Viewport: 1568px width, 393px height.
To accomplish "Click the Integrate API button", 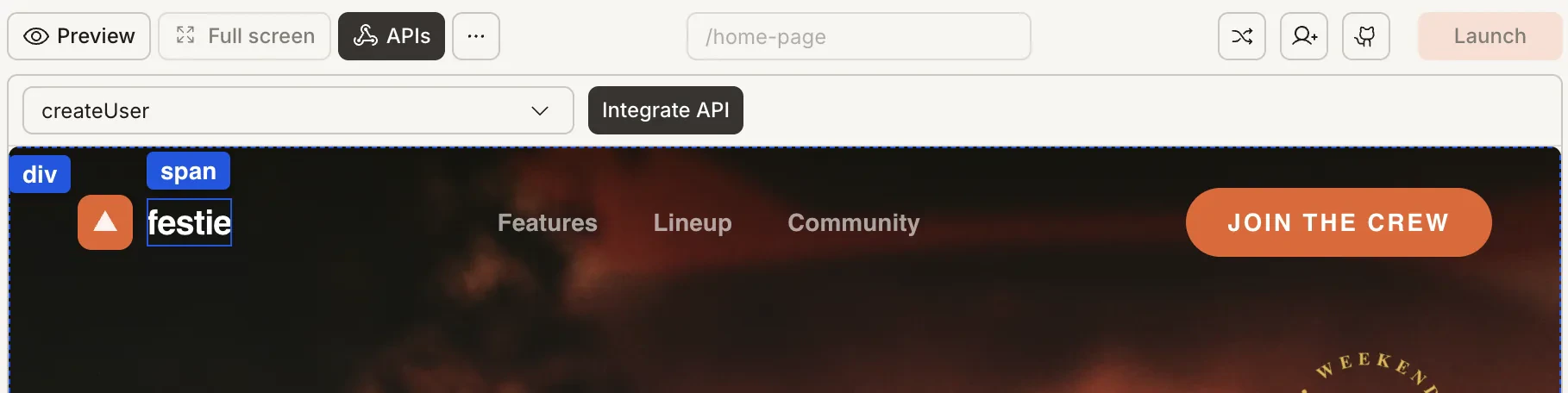I will coord(666,110).
